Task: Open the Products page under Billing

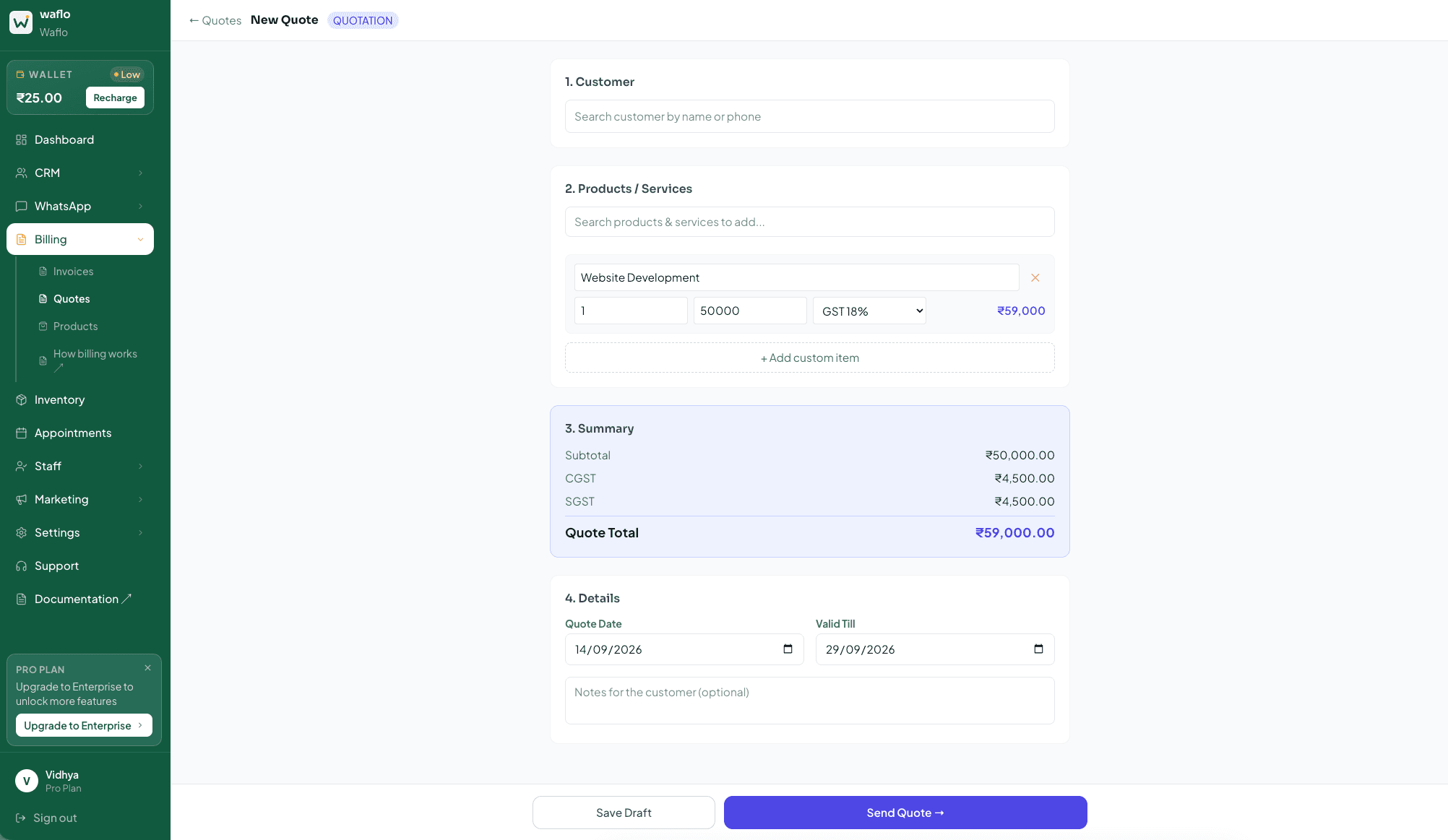Action: (x=75, y=326)
